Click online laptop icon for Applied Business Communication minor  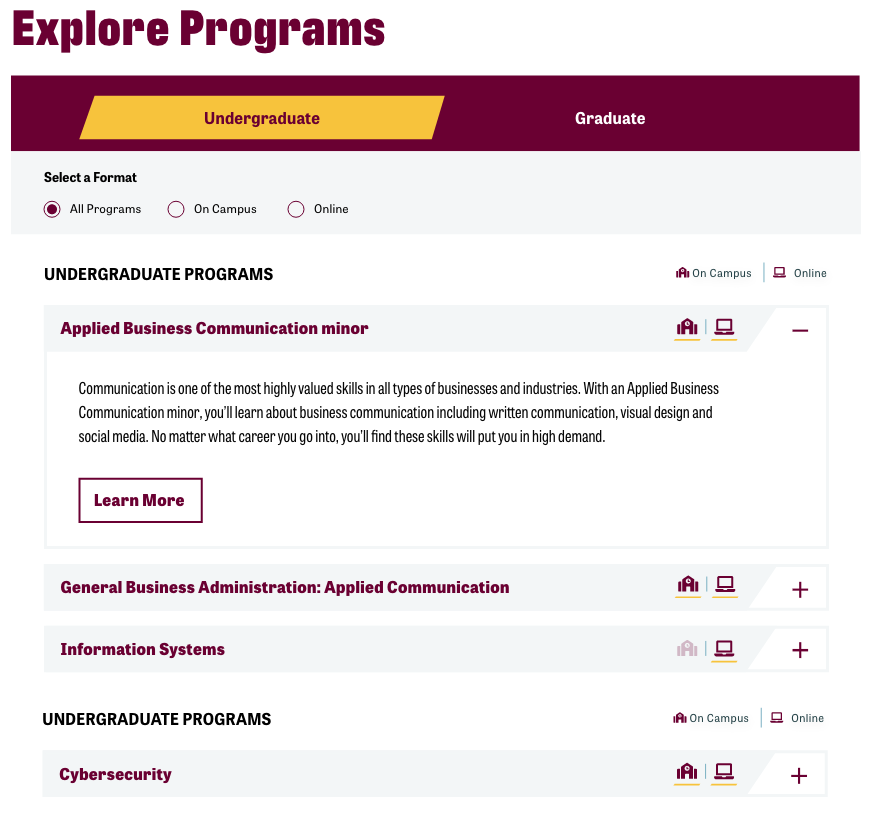pos(724,327)
